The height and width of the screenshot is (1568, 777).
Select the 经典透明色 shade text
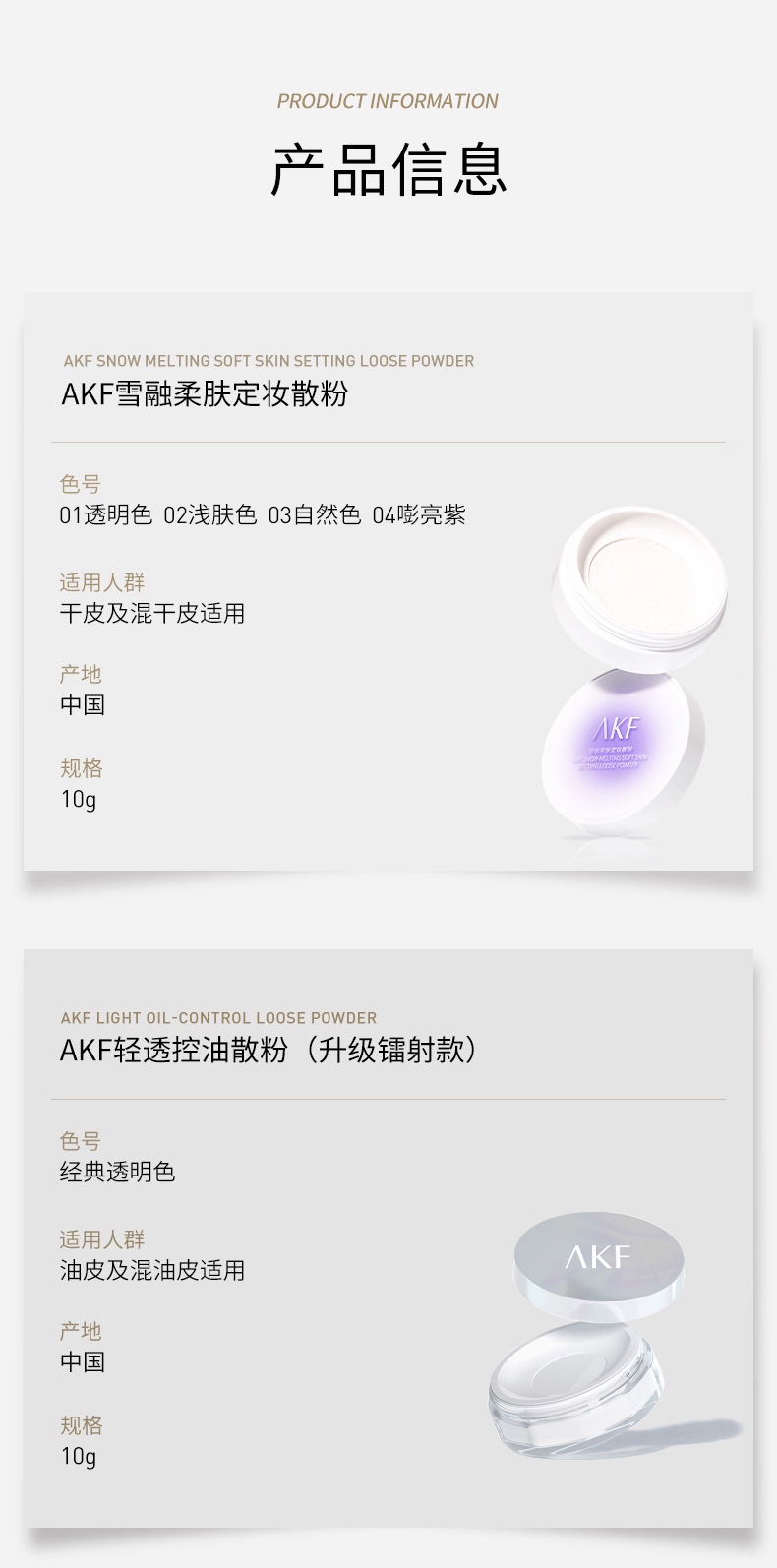pos(117,1172)
